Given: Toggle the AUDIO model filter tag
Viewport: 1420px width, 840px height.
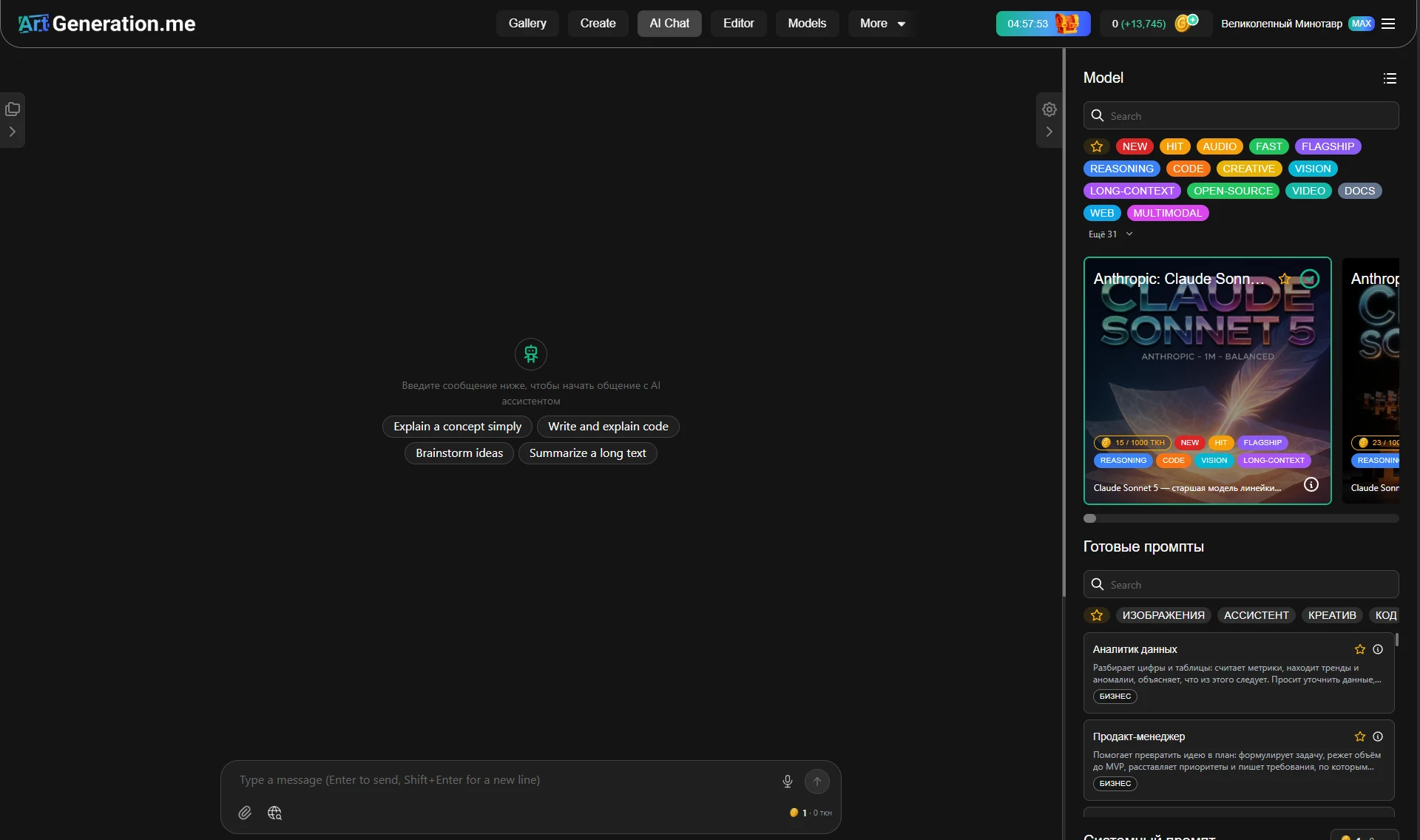Looking at the screenshot, I should click(x=1219, y=146).
